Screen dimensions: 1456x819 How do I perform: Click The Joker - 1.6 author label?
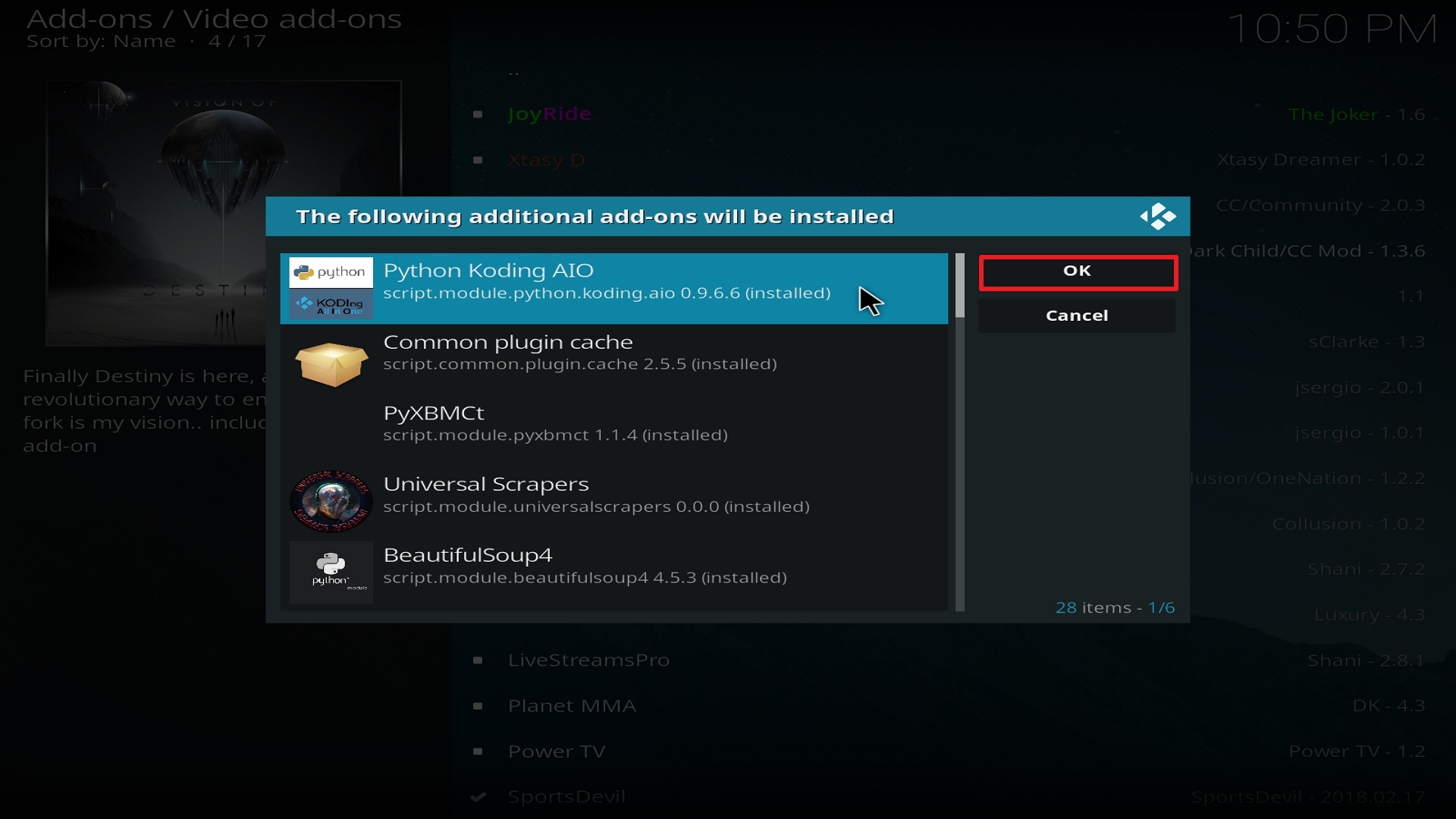pos(1357,115)
